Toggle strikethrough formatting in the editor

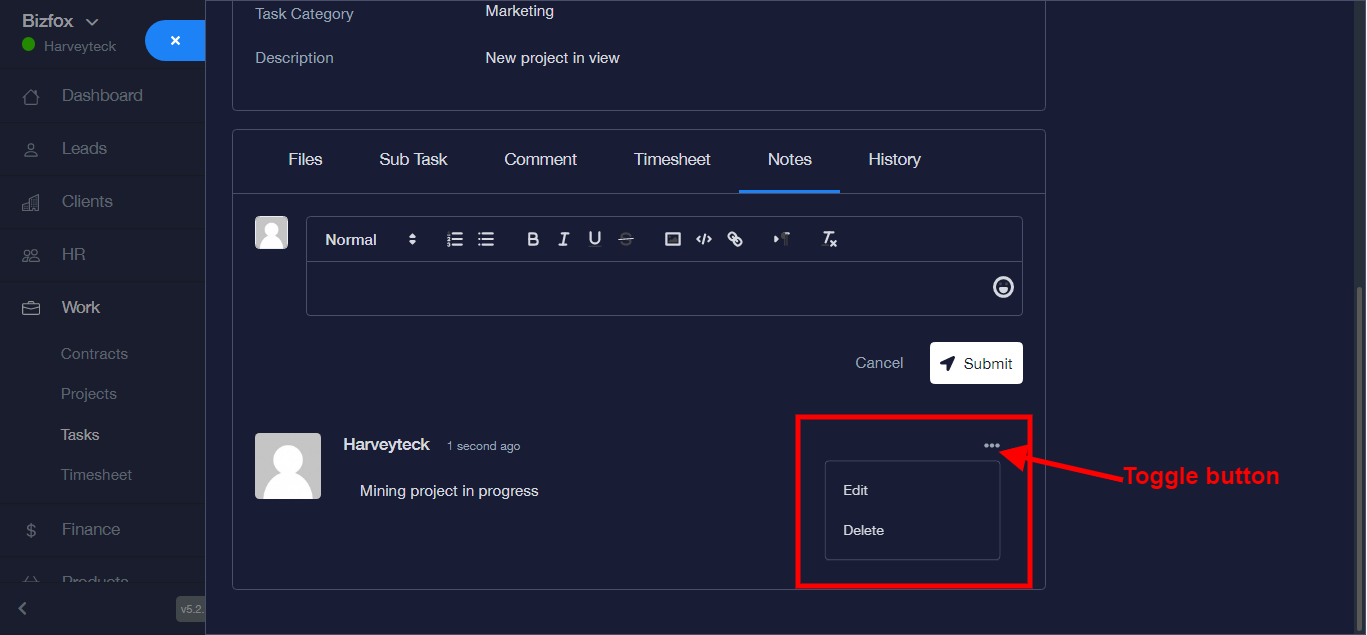click(626, 239)
